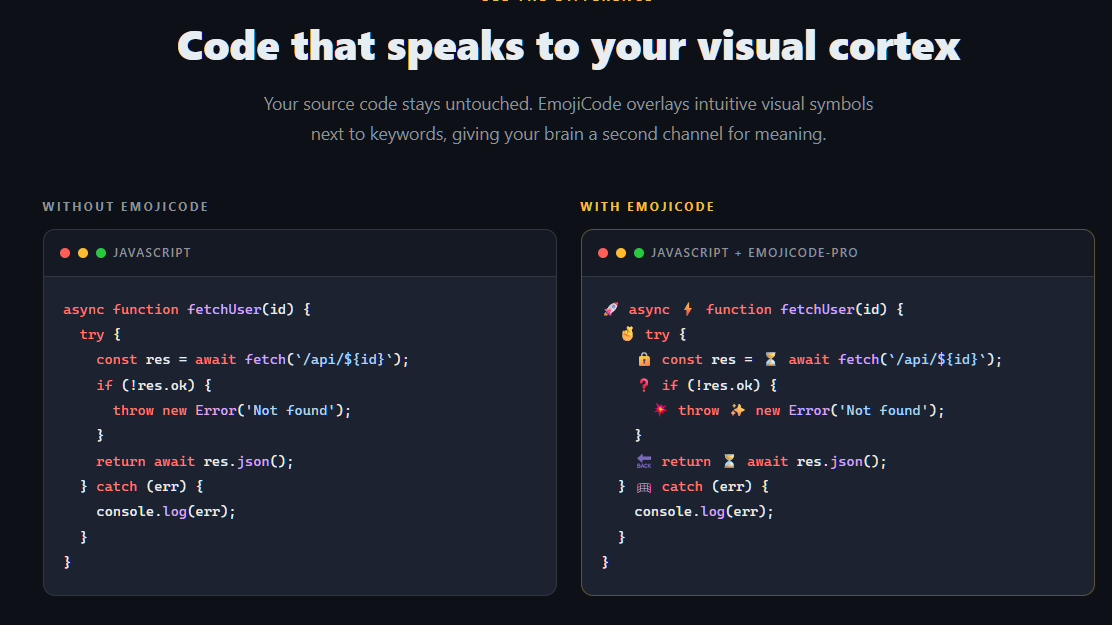Click the lock emoji before const
The height and width of the screenshot is (625, 1112).
pyautogui.click(x=644, y=360)
